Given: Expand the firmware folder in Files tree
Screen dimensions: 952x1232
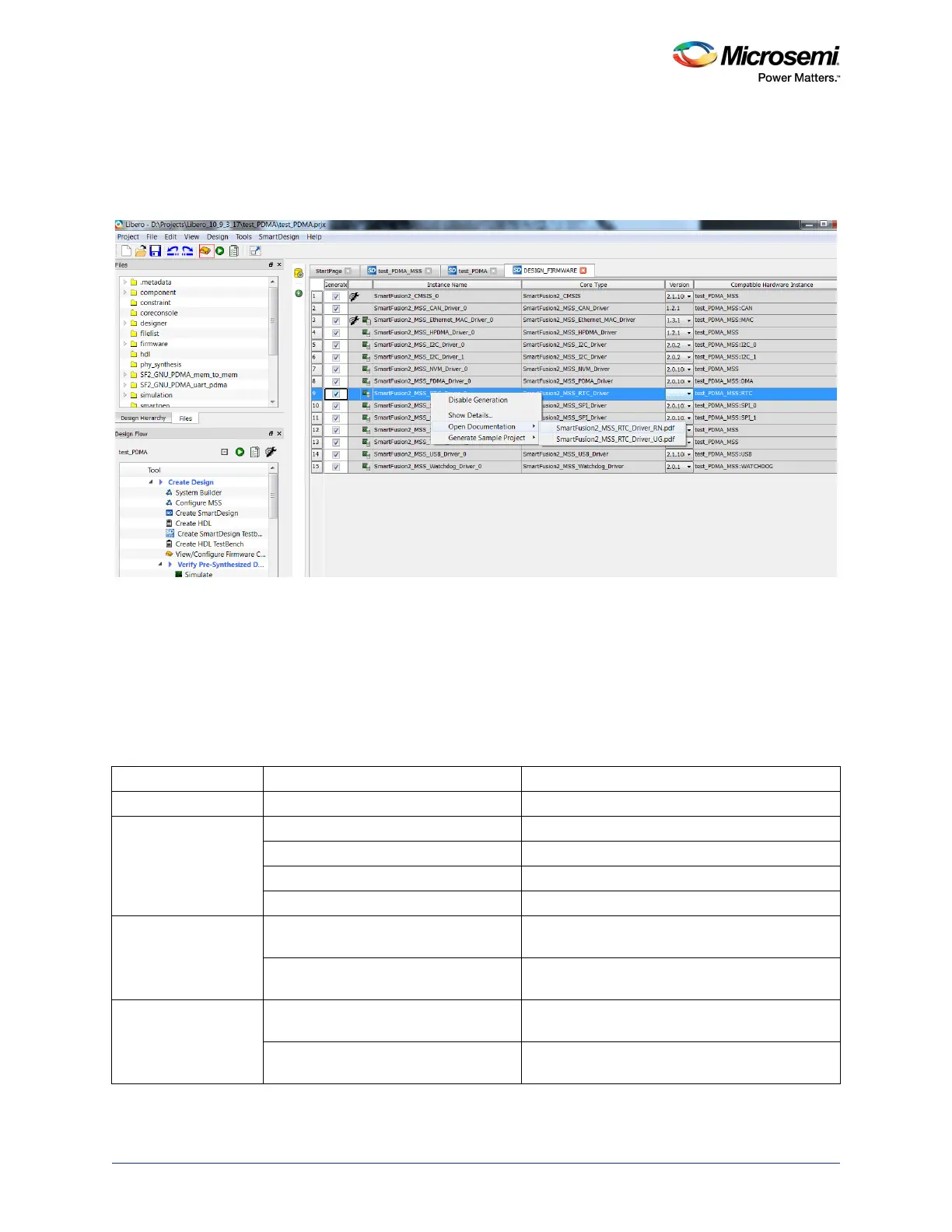Looking at the screenshot, I should pyautogui.click(x=124, y=344).
